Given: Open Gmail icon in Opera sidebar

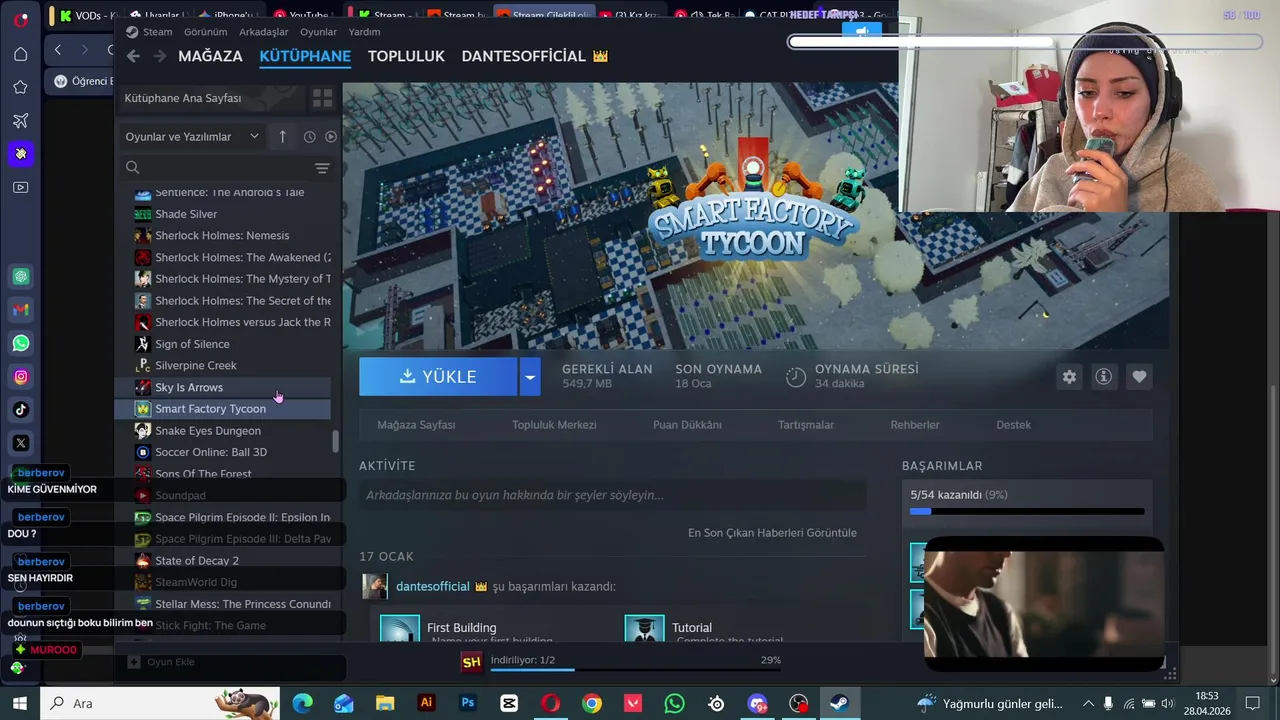Looking at the screenshot, I should coord(21,310).
